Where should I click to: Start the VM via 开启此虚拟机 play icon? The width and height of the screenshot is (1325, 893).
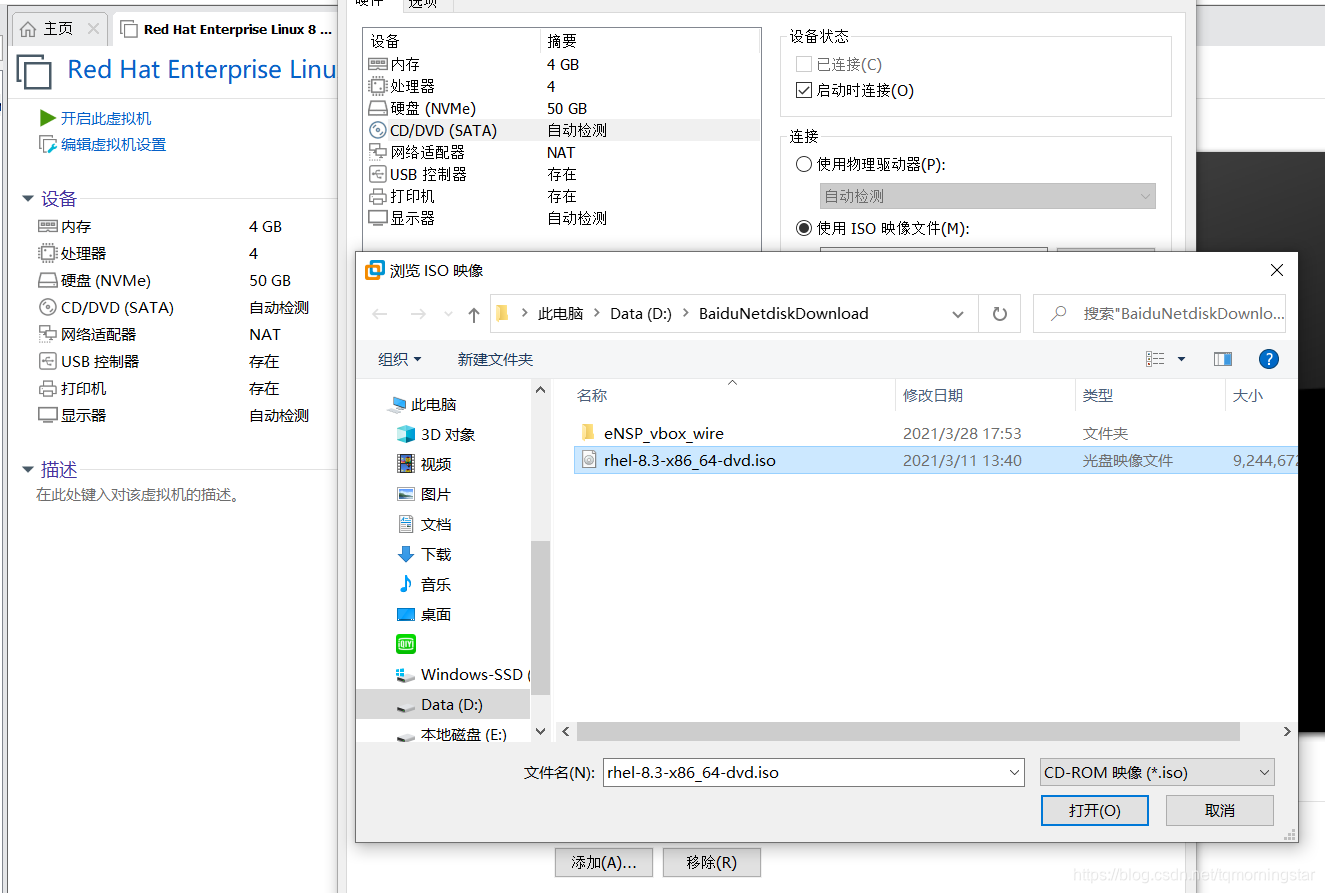point(47,118)
